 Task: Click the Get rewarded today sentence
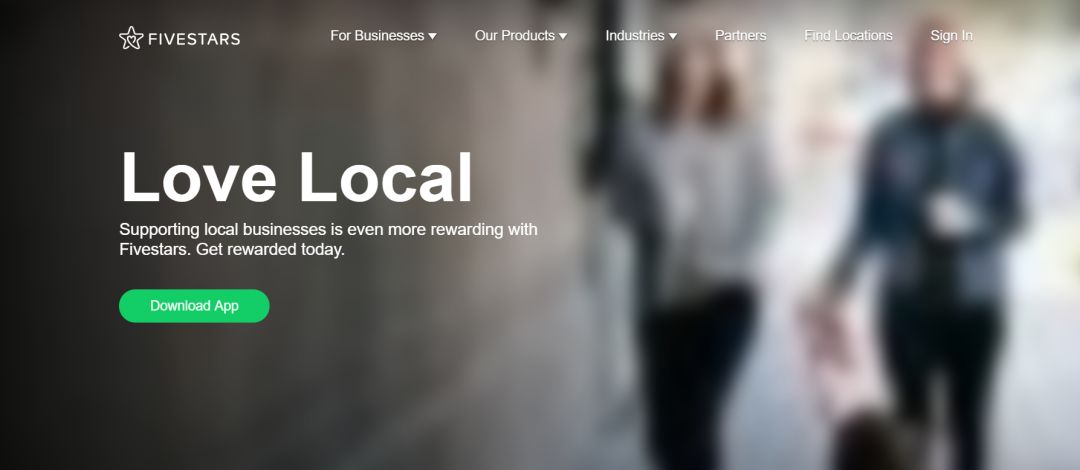tap(270, 250)
